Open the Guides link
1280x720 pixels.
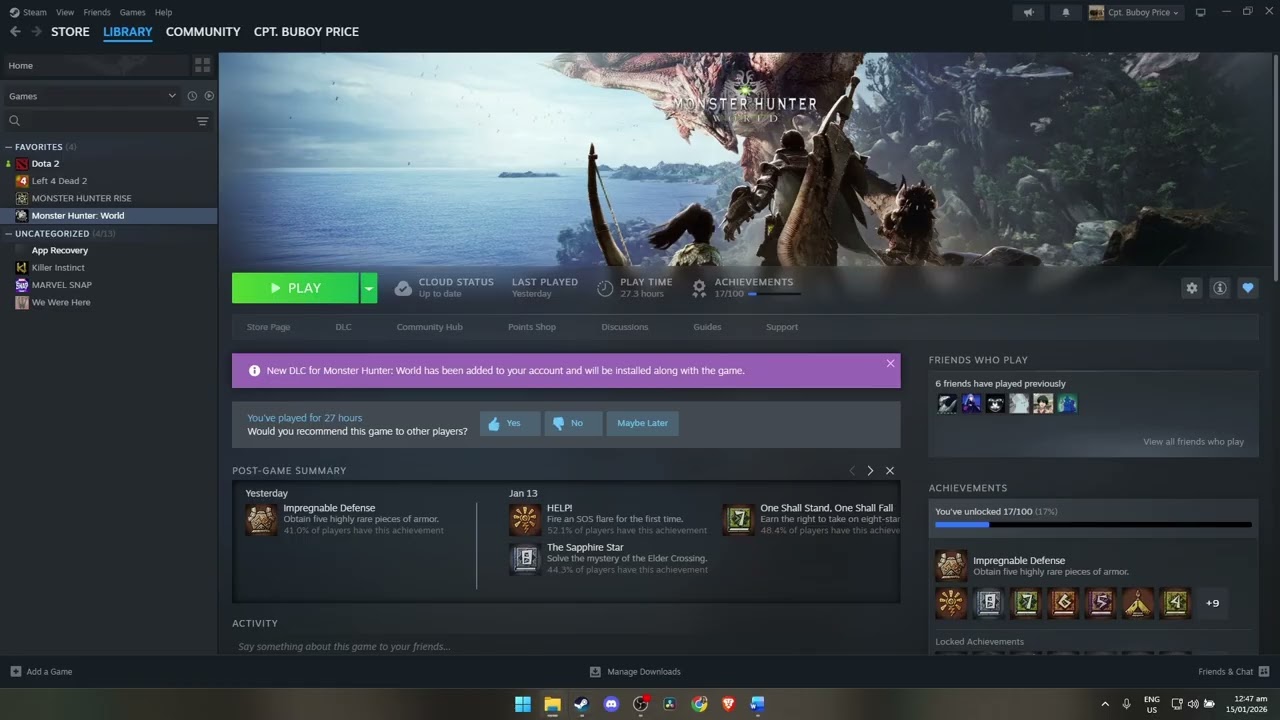pos(707,327)
